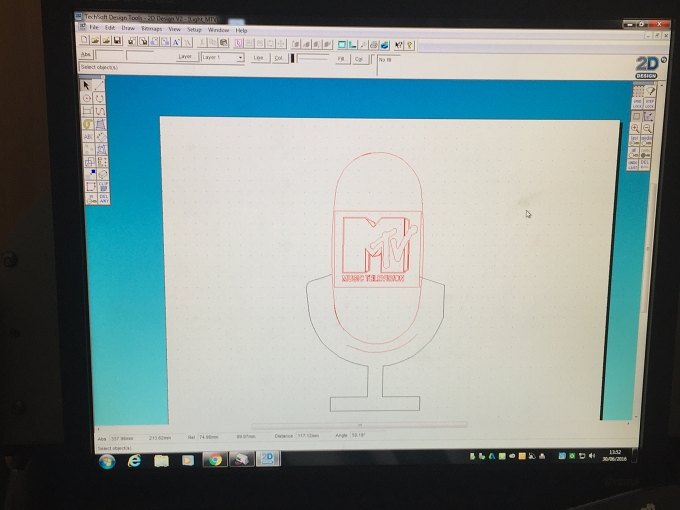The height and width of the screenshot is (510, 680).
Task: Toggle GRID LOCK on or off
Action: (637, 104)
